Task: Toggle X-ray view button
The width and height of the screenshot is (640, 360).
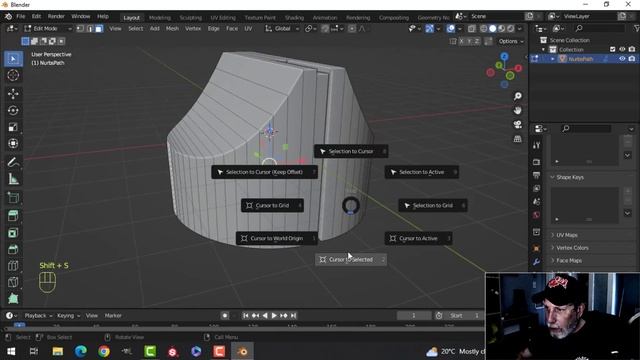Action: pos(471,29)
